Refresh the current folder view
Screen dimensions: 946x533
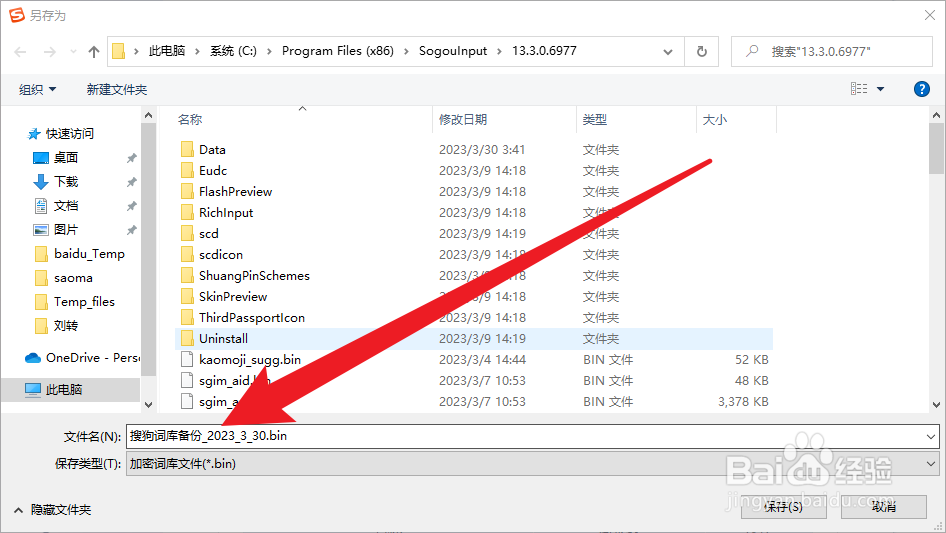[702, 52]
